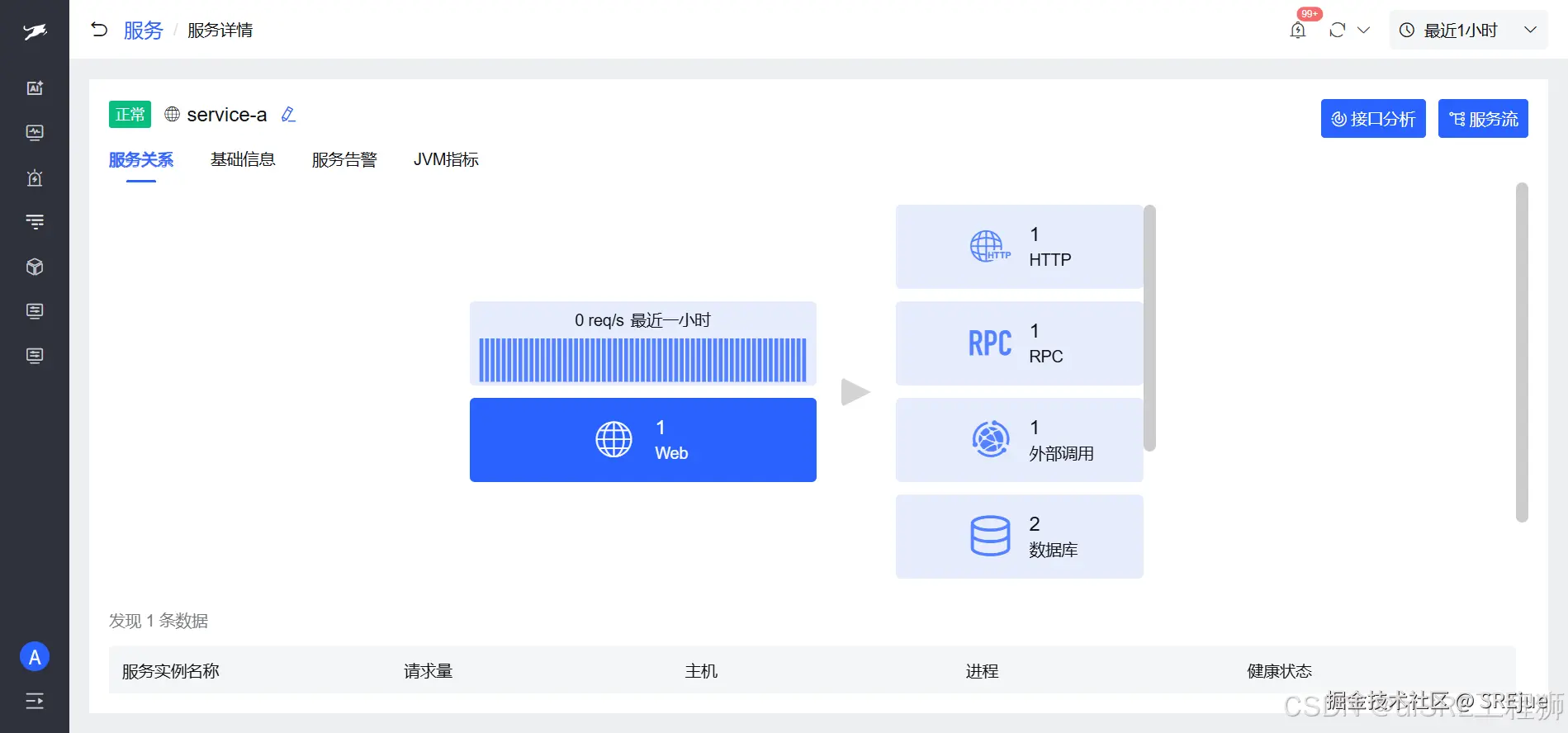Open the AI analysis sidebar icon
Screen dimensions: 1568x733
pyautogui.click(x=35, y=88)
